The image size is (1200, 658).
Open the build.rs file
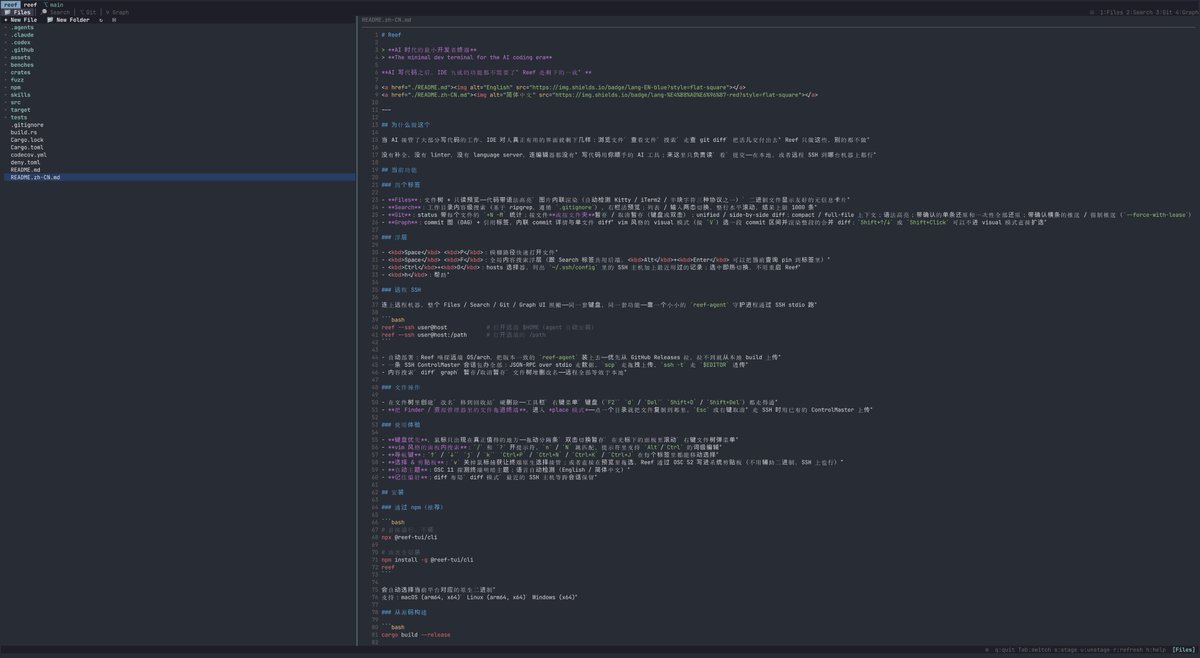(23, 132)
